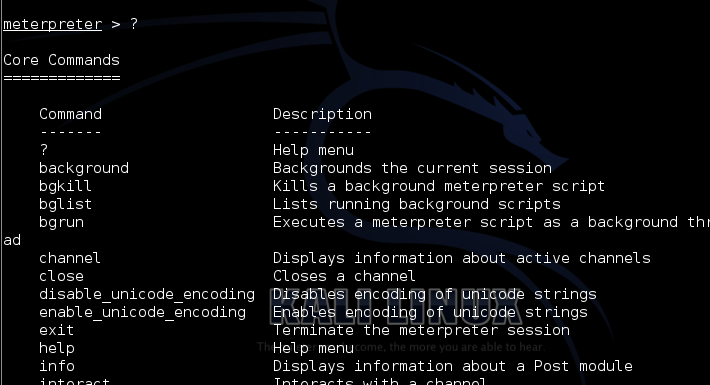Click the 'close' command name

pyautogui.click(x=62, y=276)
